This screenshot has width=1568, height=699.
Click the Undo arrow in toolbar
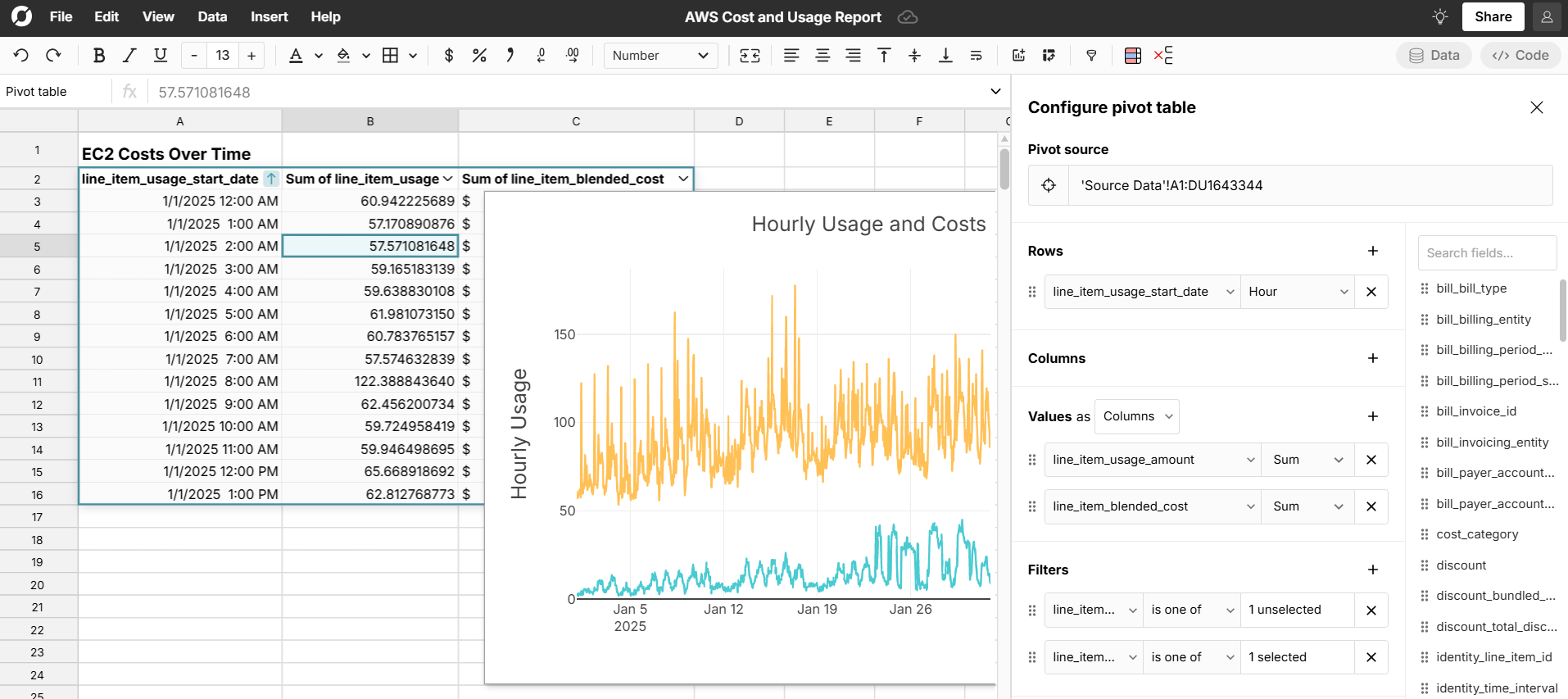tap(21, 56)
